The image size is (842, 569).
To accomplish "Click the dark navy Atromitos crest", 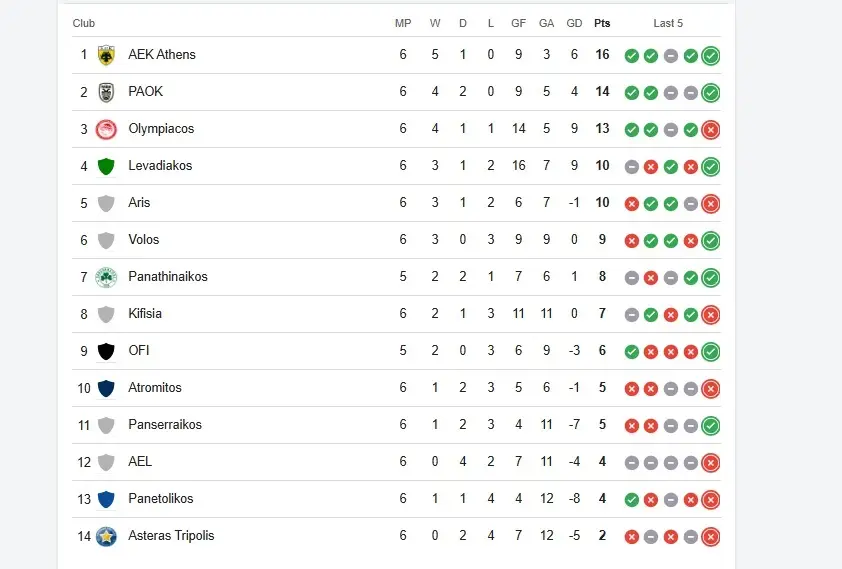I will pyautogui.click(x=106, y=388).
